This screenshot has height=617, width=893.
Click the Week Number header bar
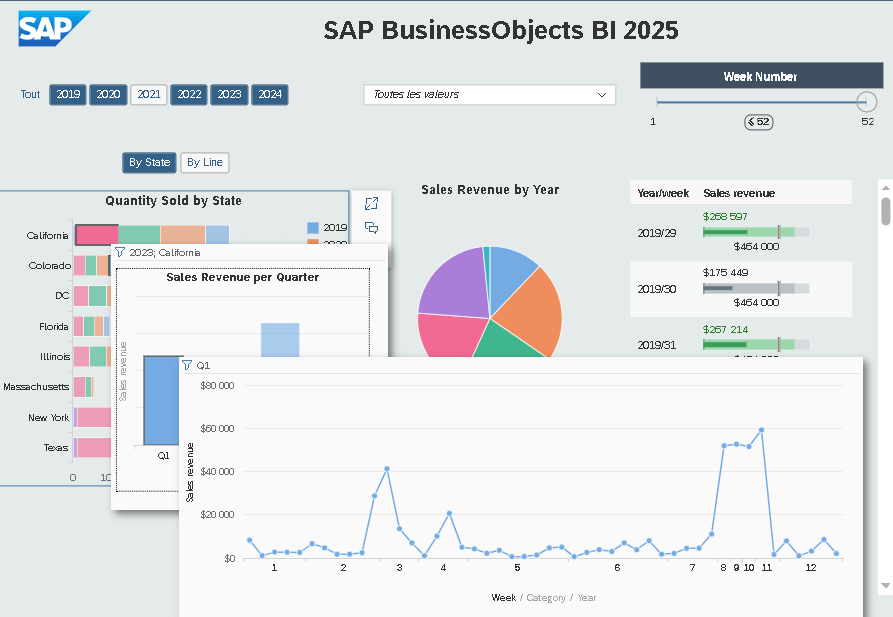click(x=761, y=76)
